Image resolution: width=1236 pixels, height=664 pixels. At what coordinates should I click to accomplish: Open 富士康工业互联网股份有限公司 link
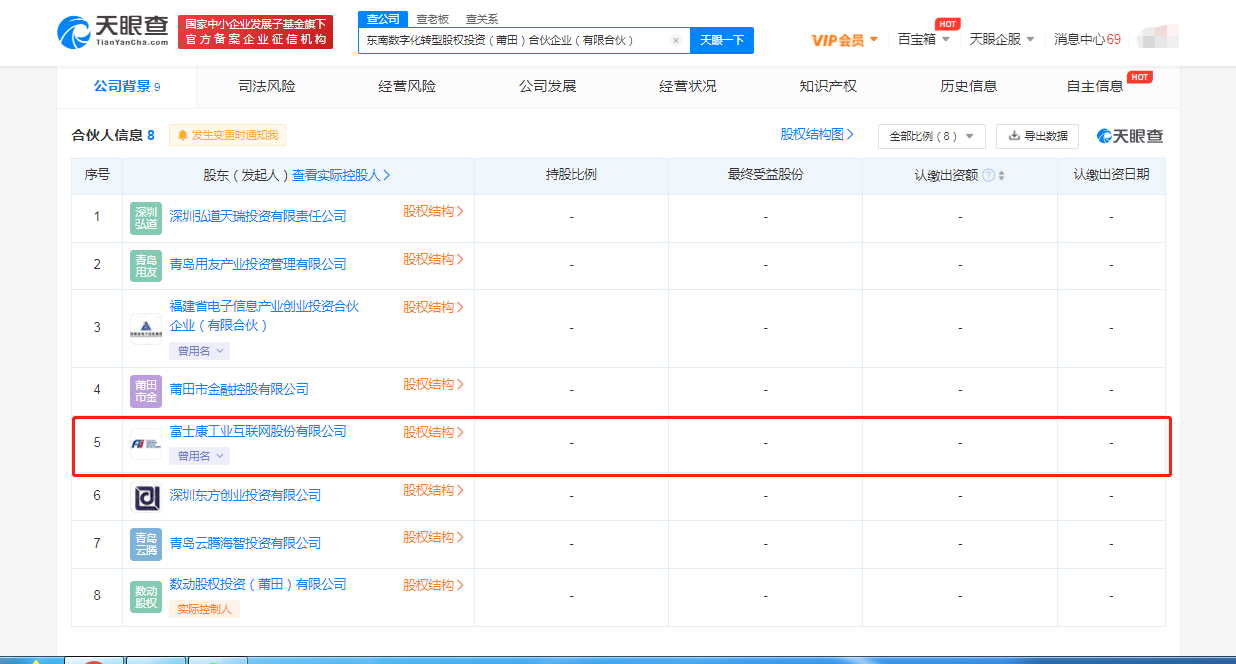[258, 431]
